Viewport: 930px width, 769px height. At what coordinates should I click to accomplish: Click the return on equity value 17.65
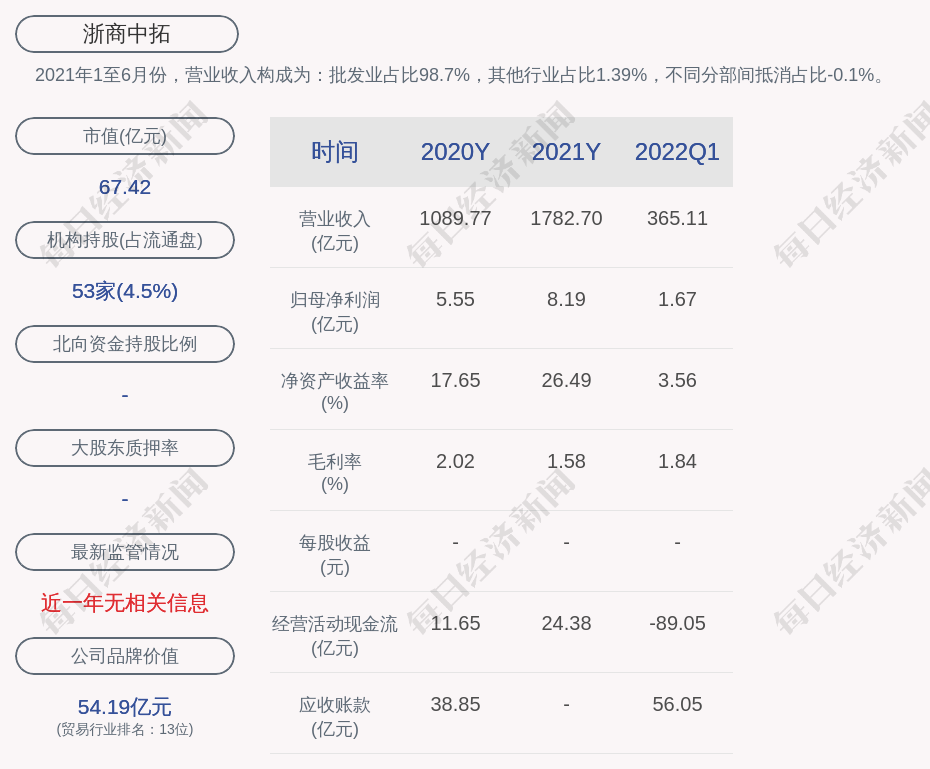point(456,380)
